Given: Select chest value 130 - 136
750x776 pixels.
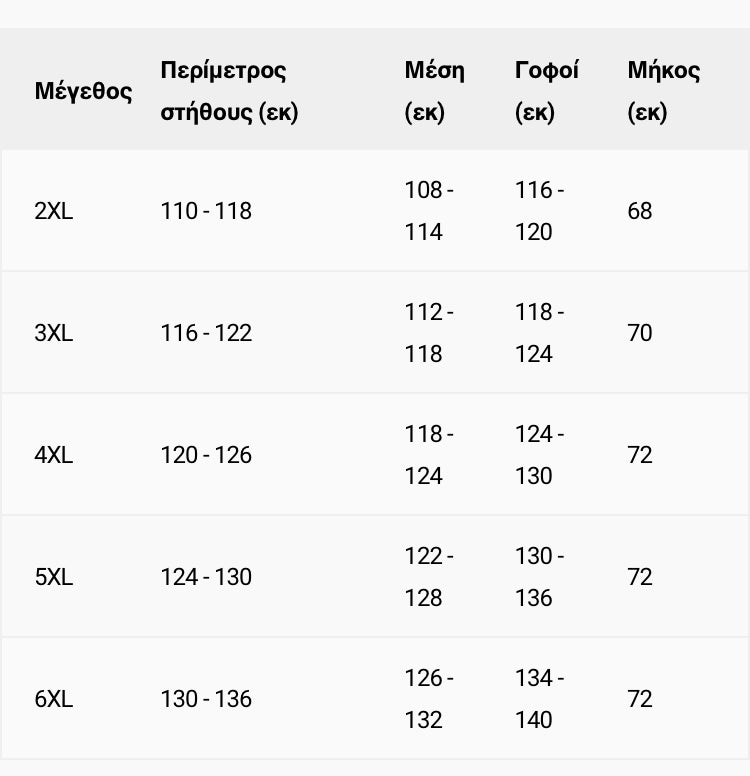Looking at the screenshot, I should coord(206,699).
